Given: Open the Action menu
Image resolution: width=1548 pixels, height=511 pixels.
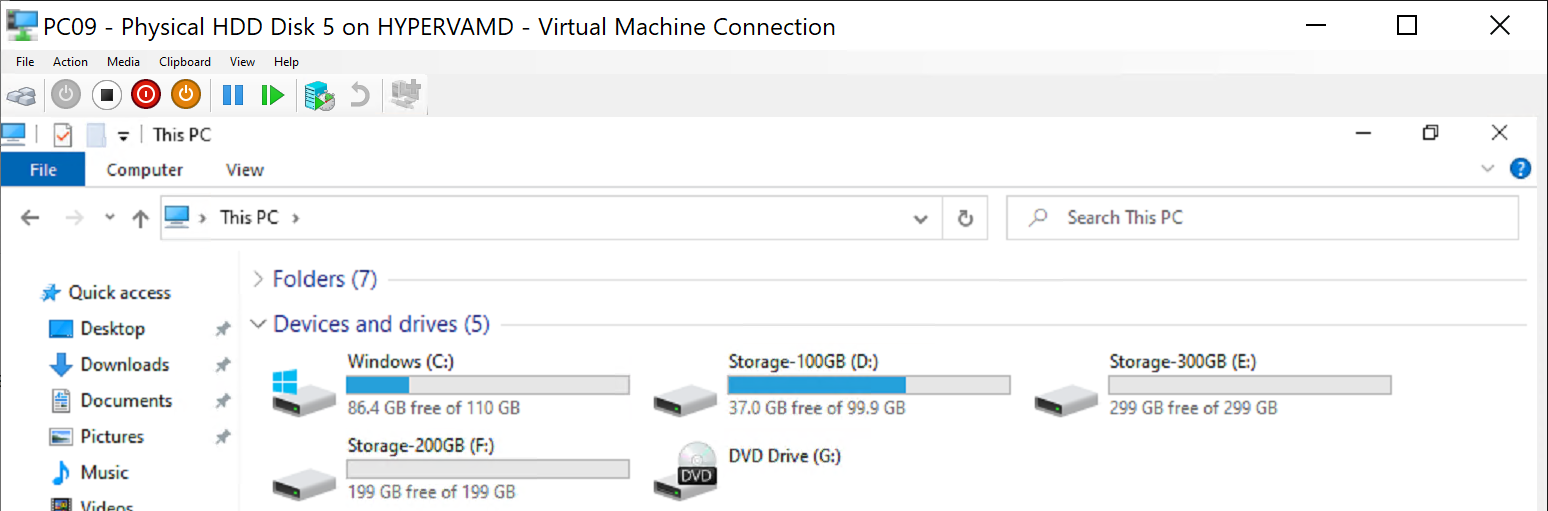Looking at the screenshot, I should tap(71, 62).
